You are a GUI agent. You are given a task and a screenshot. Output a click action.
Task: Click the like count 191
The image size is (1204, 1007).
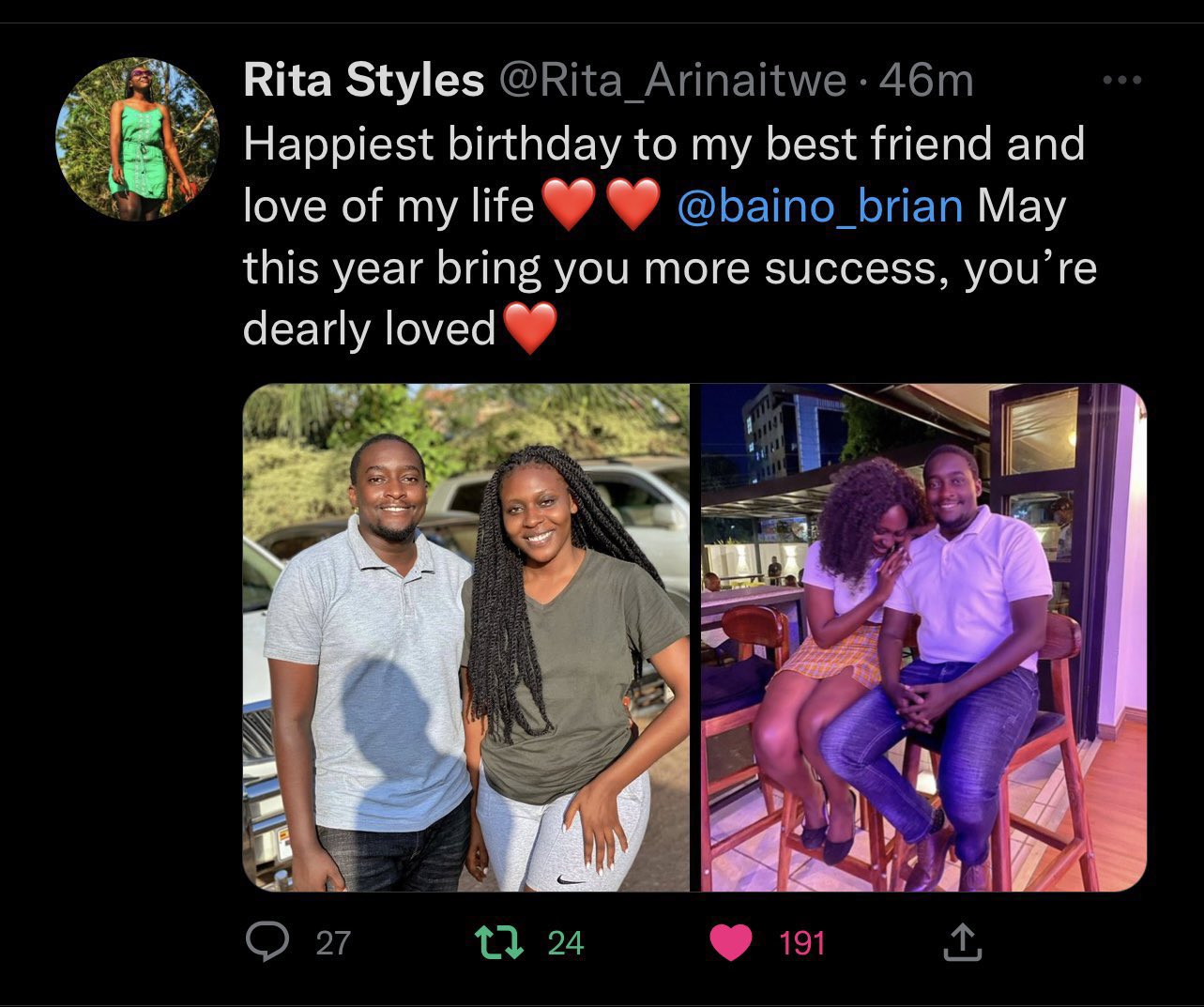click(x=802, y=942)
